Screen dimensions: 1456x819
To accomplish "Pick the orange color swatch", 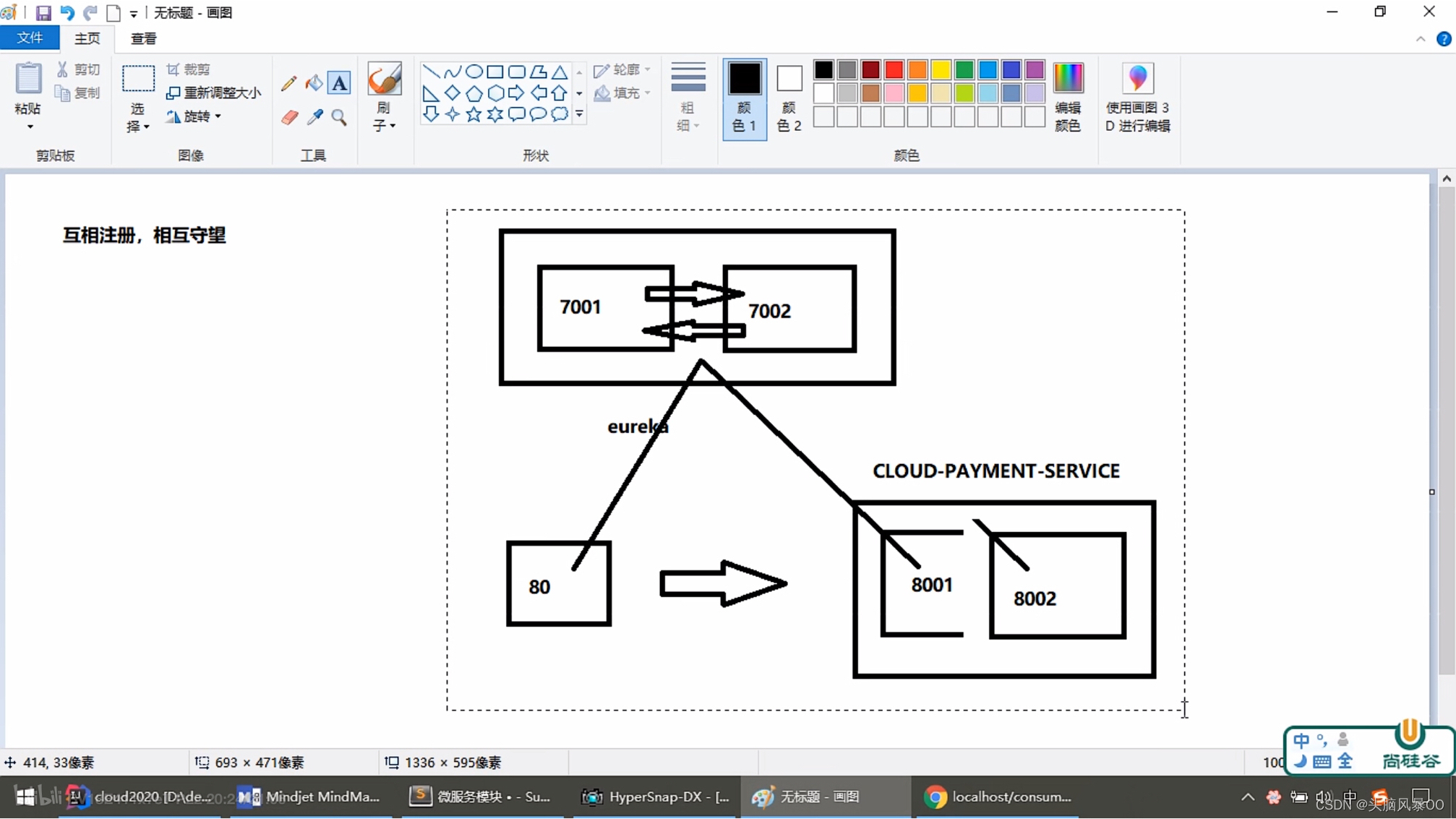I will [917, 69].
